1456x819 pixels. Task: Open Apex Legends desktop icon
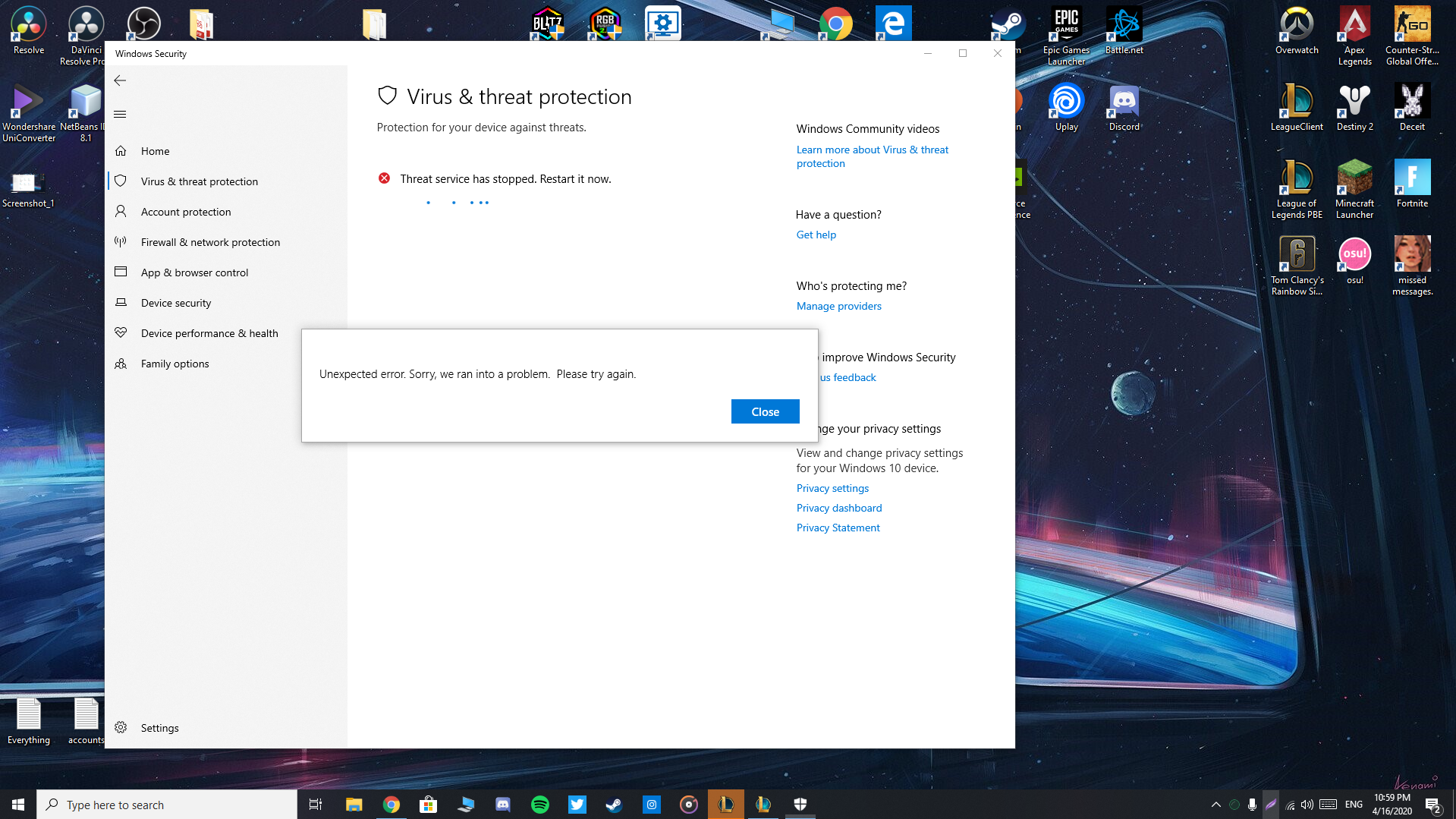tap(1354, 36)
